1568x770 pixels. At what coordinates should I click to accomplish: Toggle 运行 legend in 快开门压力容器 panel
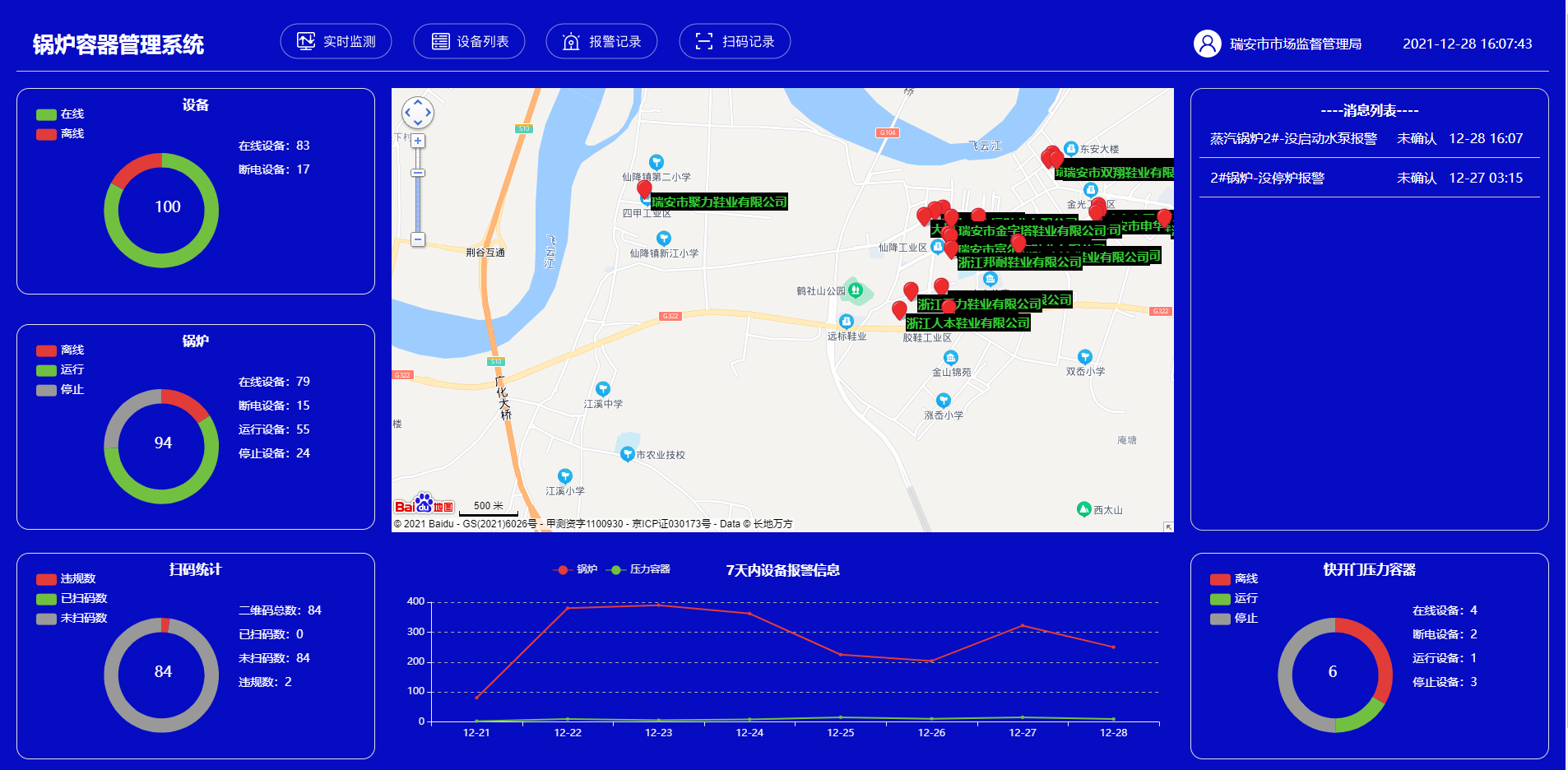click(x=1234, y=599)
